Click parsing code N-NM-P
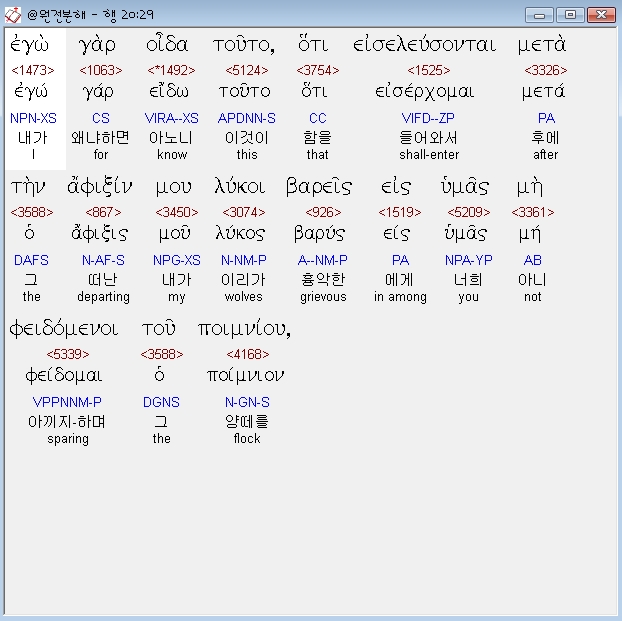Screen dimensions: 622x621 point(244,260)
